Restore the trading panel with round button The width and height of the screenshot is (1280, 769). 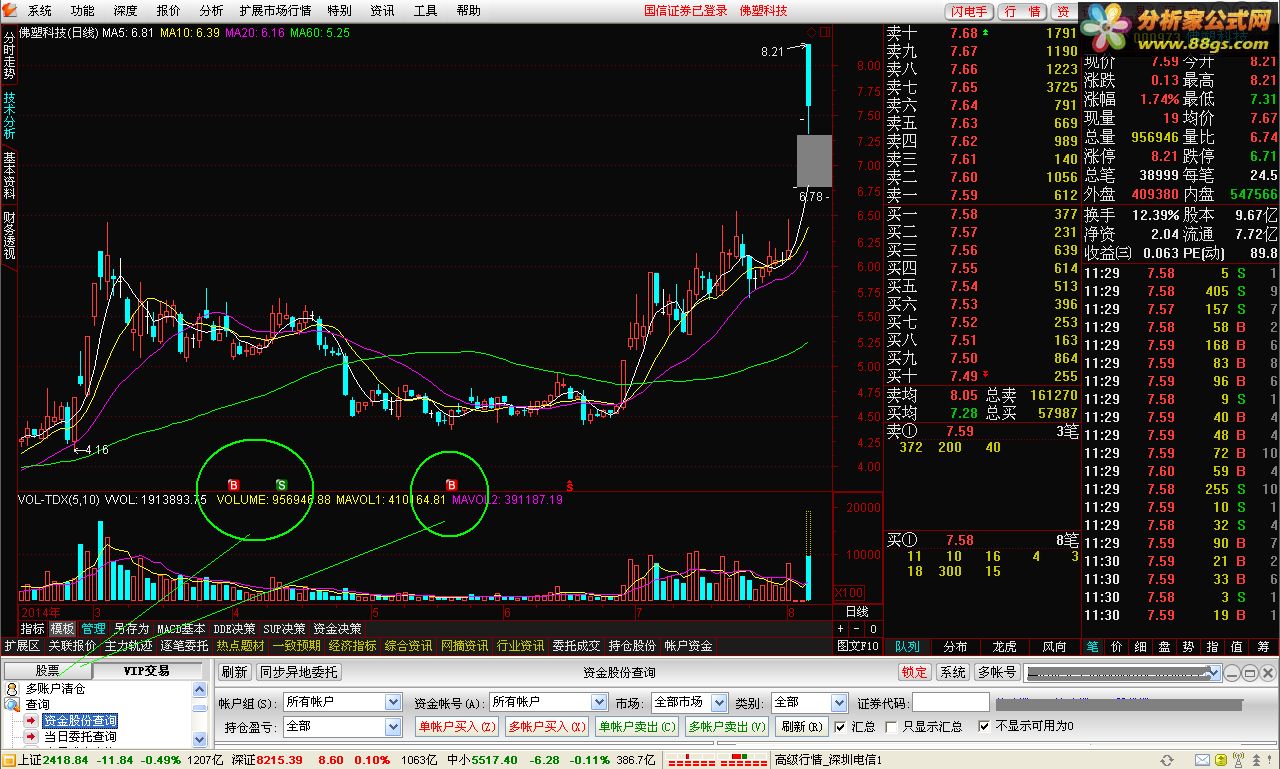(1250, 673)
